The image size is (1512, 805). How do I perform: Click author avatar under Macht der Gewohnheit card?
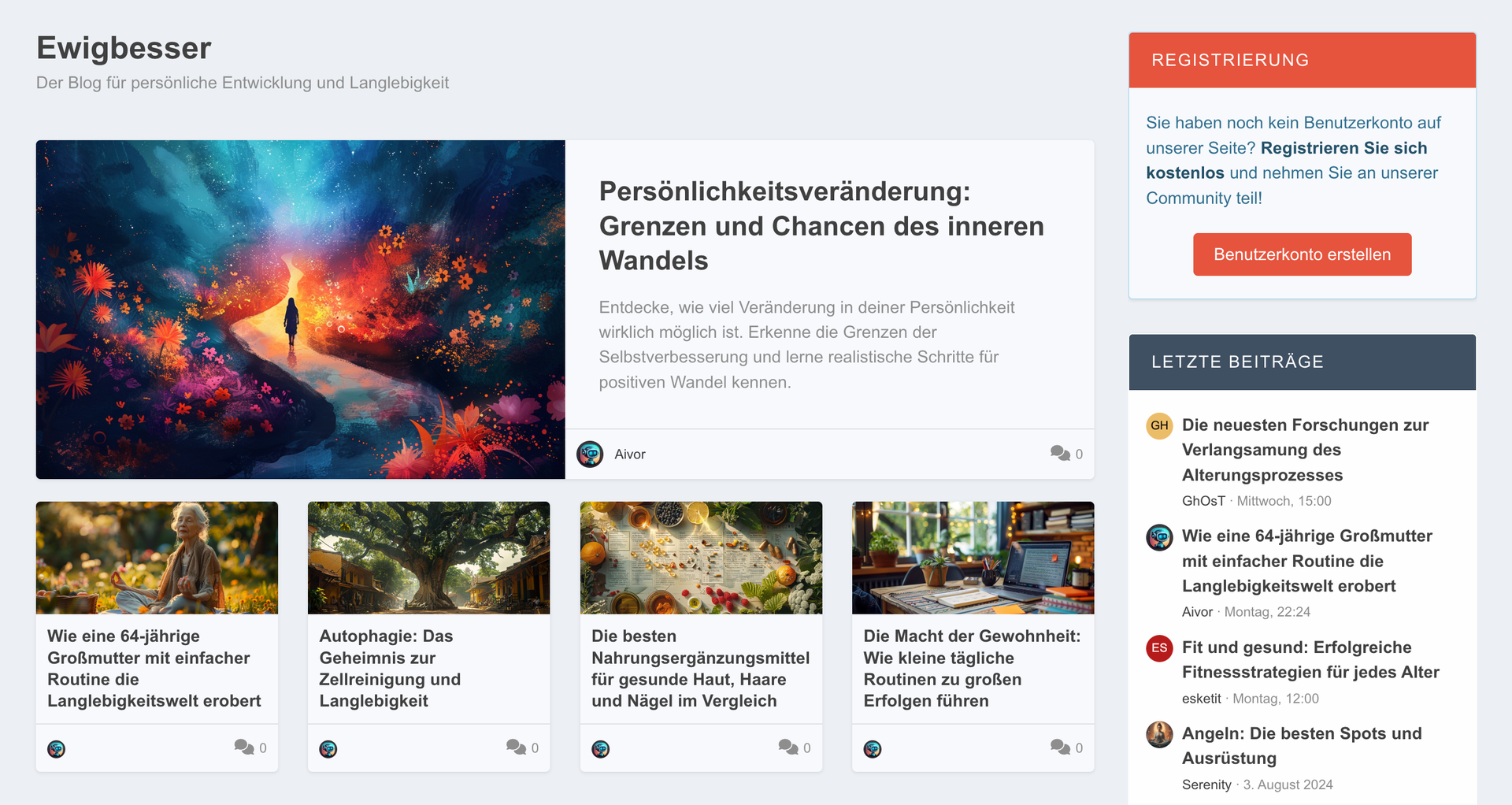click(873, 749)
